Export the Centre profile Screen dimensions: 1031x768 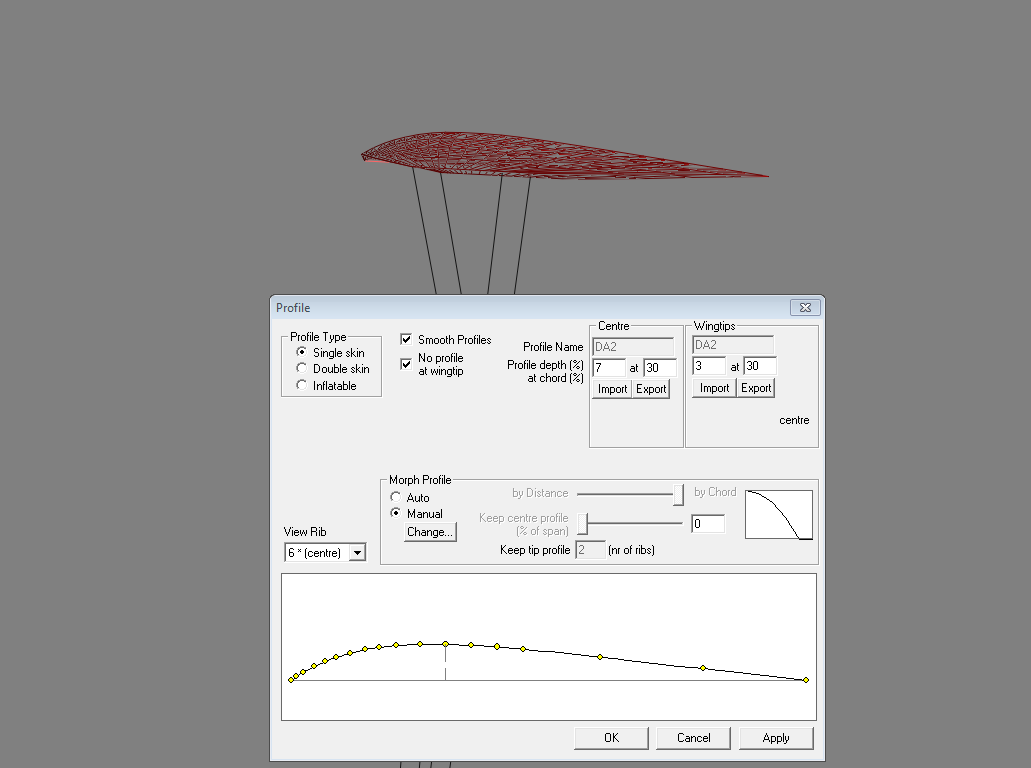651,389
